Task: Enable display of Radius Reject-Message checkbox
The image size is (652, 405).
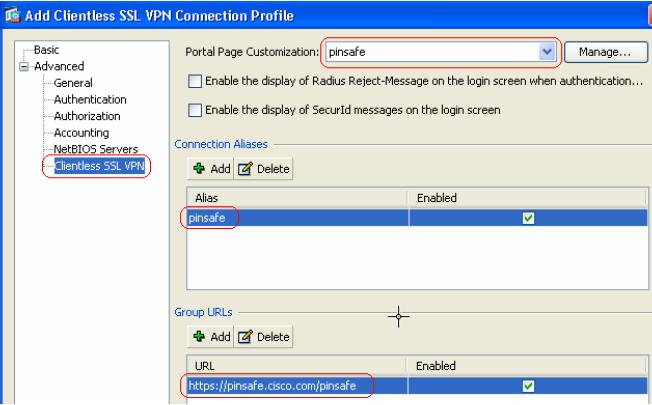Action: click(195, 81)
